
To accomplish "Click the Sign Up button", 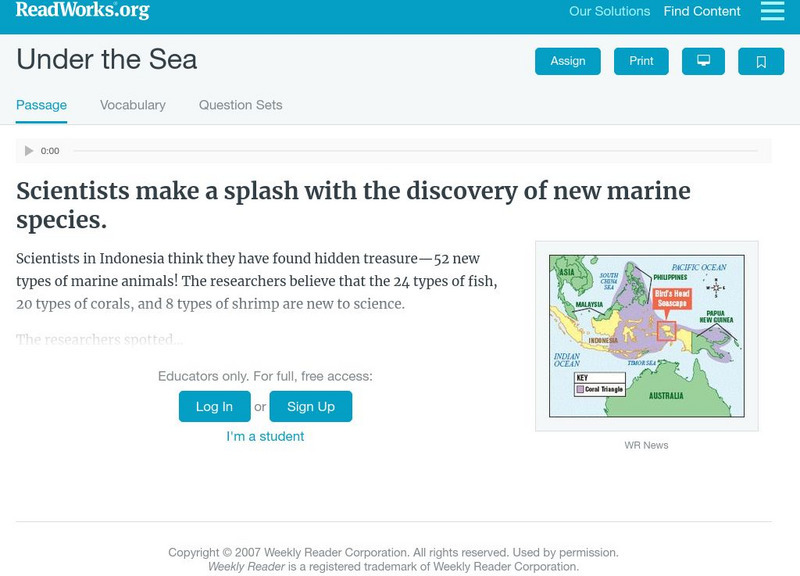I will pyautogui.click(x=310, y=406).
